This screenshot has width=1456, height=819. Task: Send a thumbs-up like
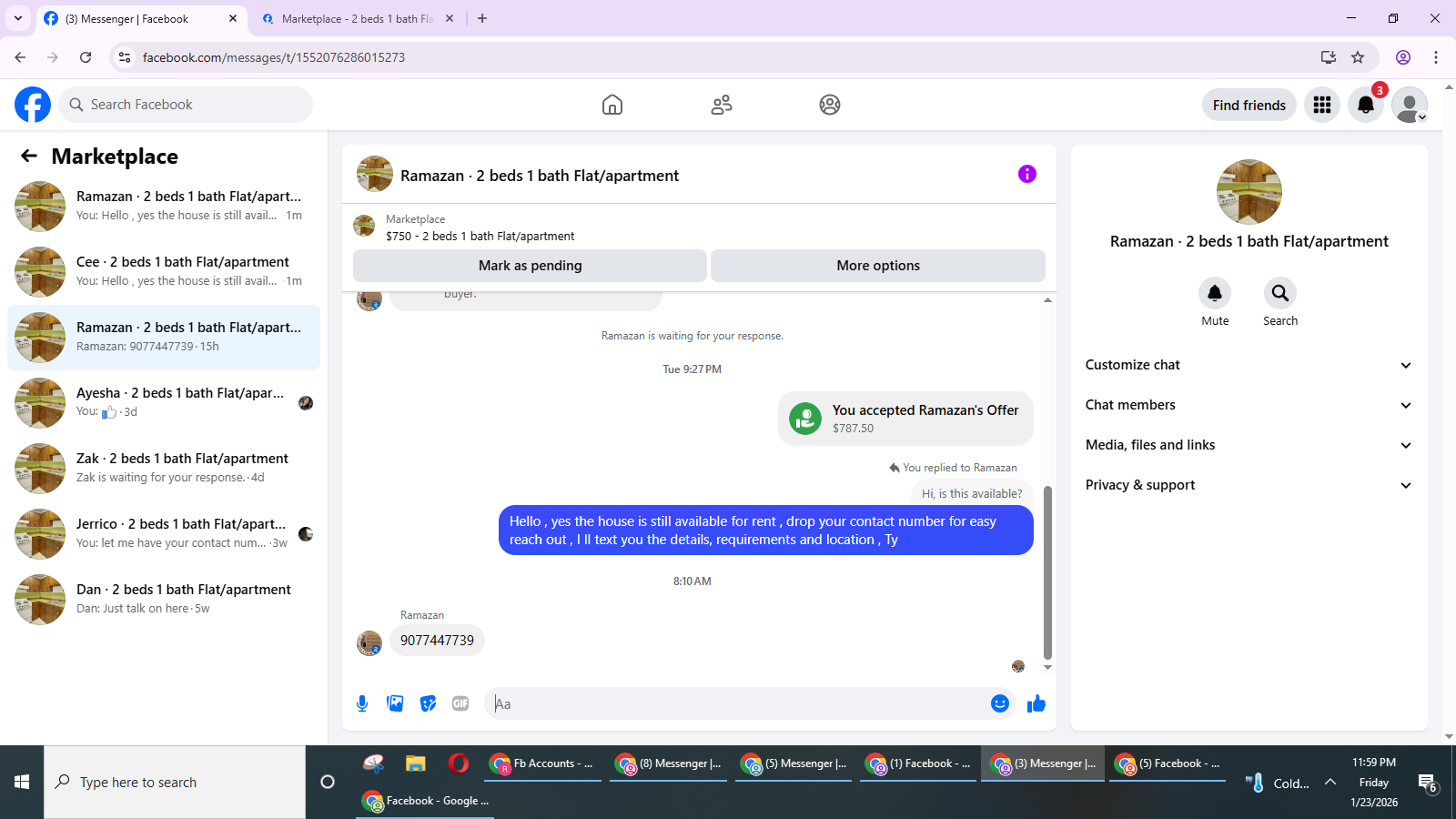[x=1036, y=703]
